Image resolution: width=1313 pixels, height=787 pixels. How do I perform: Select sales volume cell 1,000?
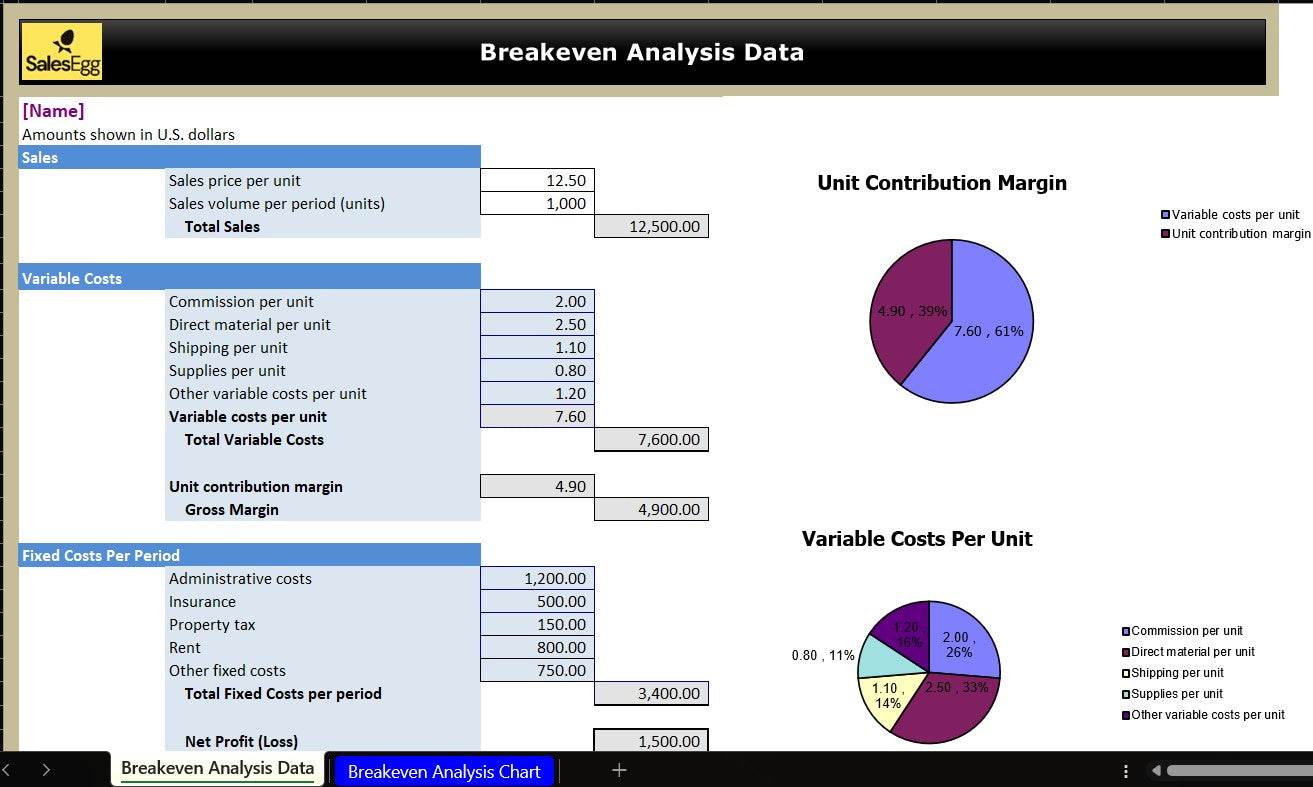click(537, 203)
